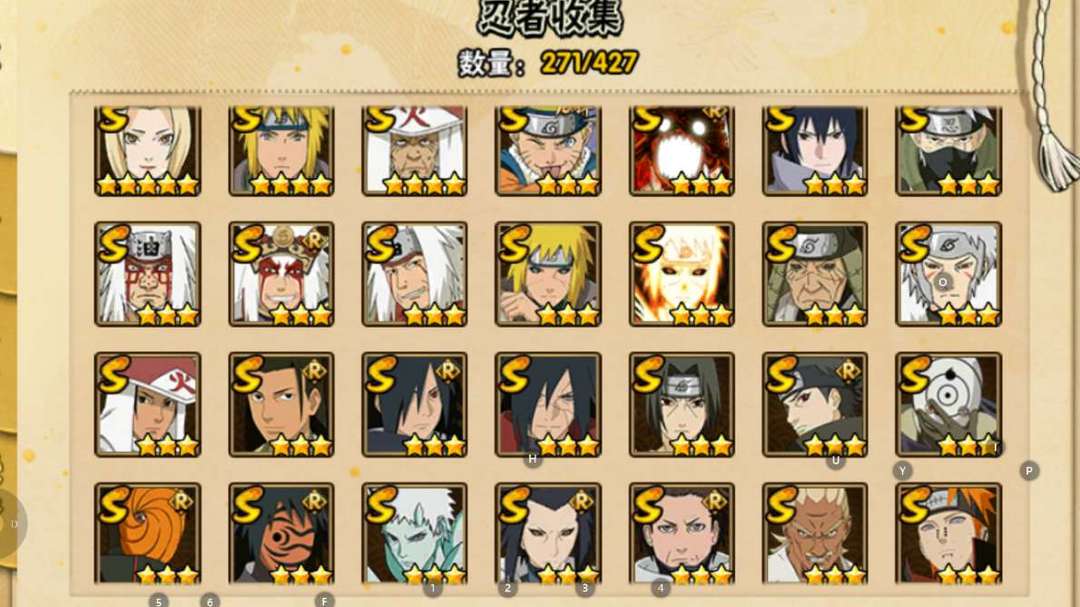Select the five-star Tsunade ninja card
This screenshot has height=607, width=1080.
point(147,150)
